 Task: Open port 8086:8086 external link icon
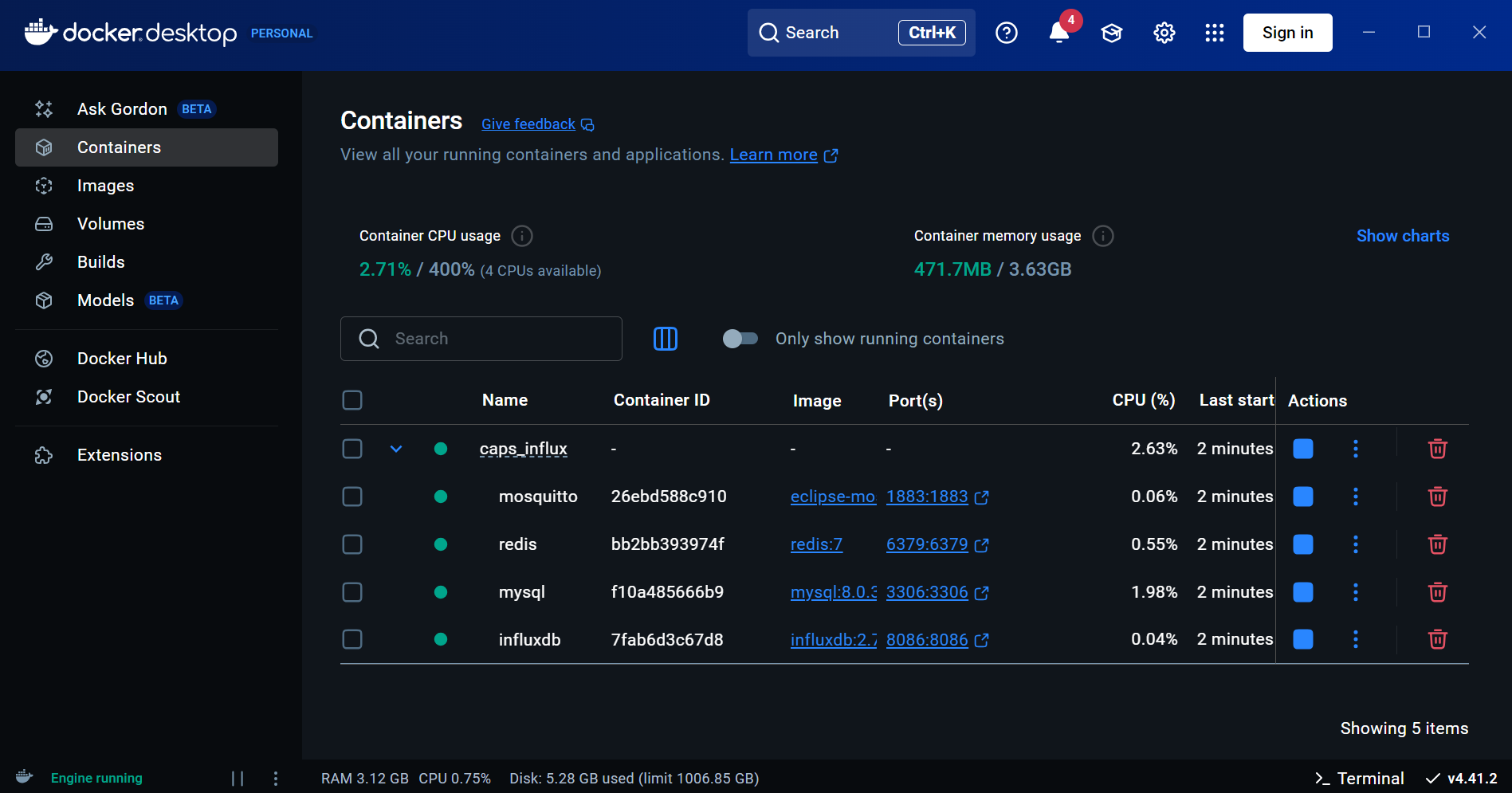[982, 640]
